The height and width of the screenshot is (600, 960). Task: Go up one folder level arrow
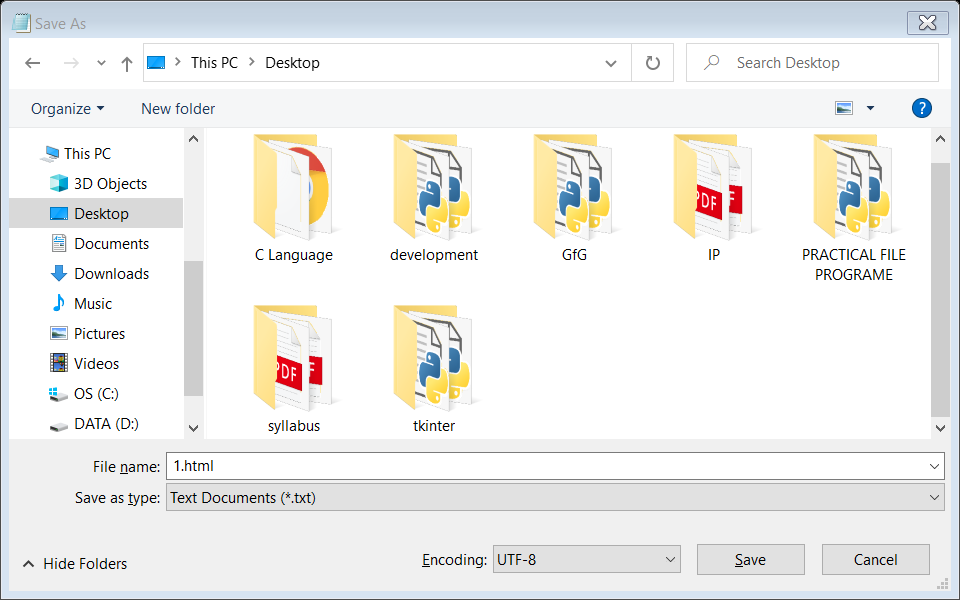pyautogui.click(x=127, y=64)
